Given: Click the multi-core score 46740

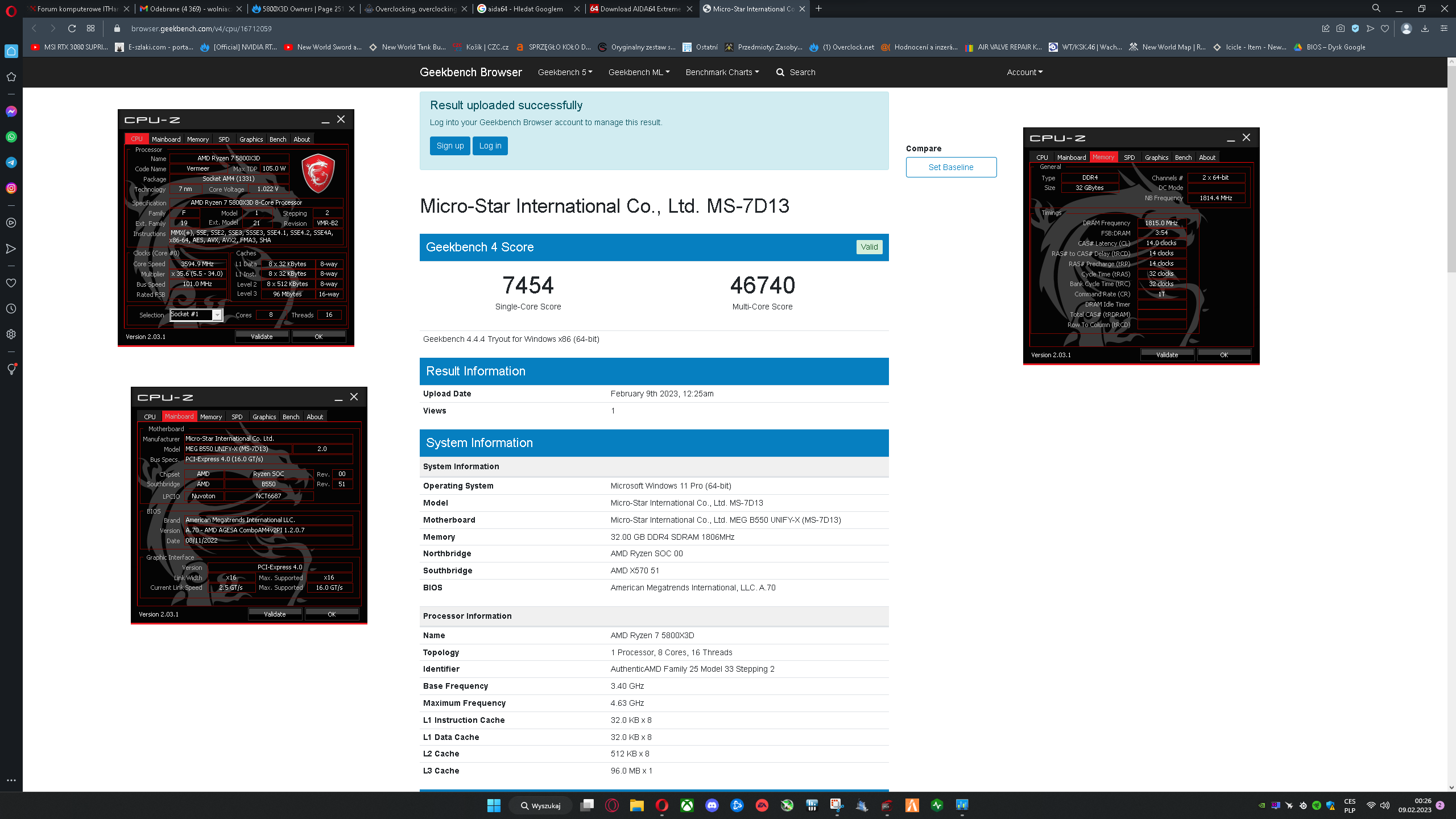Looking at the screenshot, I should (762, 285).
